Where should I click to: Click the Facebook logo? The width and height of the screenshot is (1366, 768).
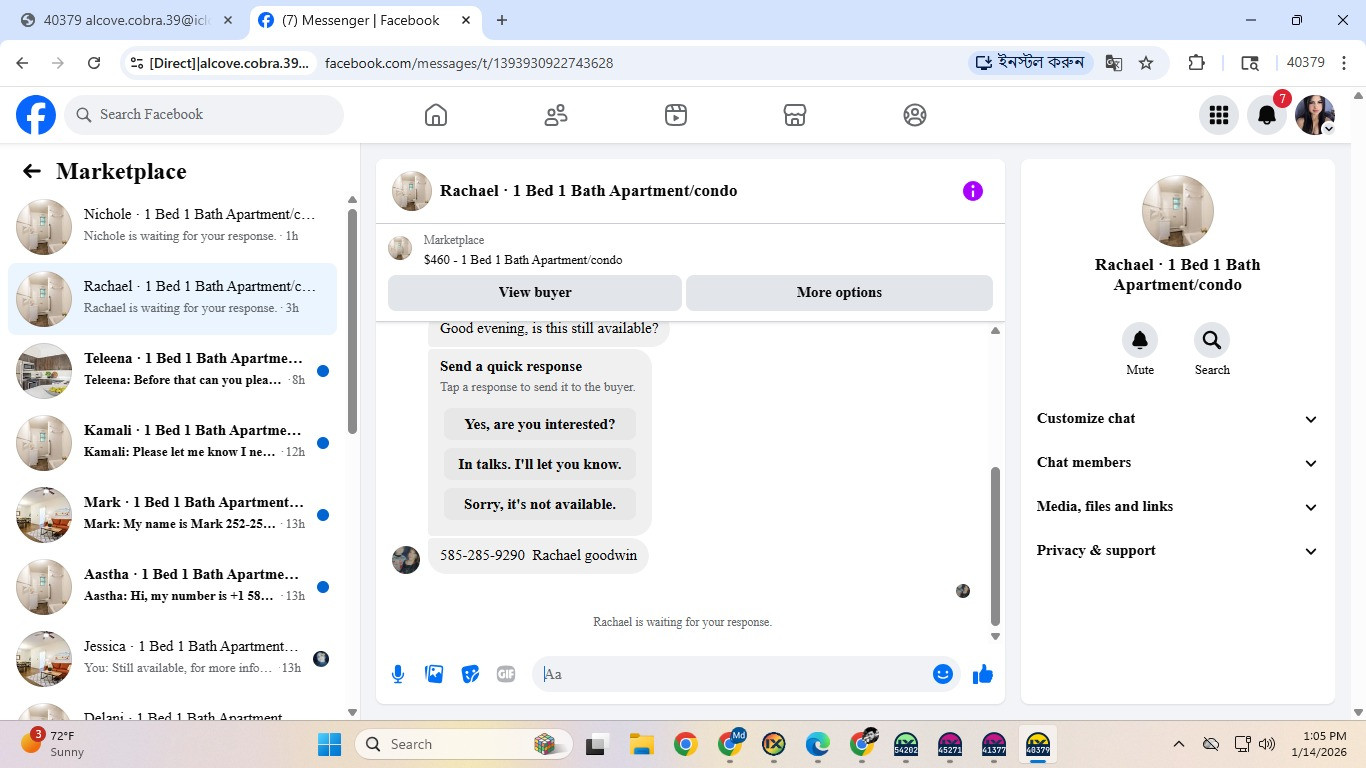(x=36, y=115)
